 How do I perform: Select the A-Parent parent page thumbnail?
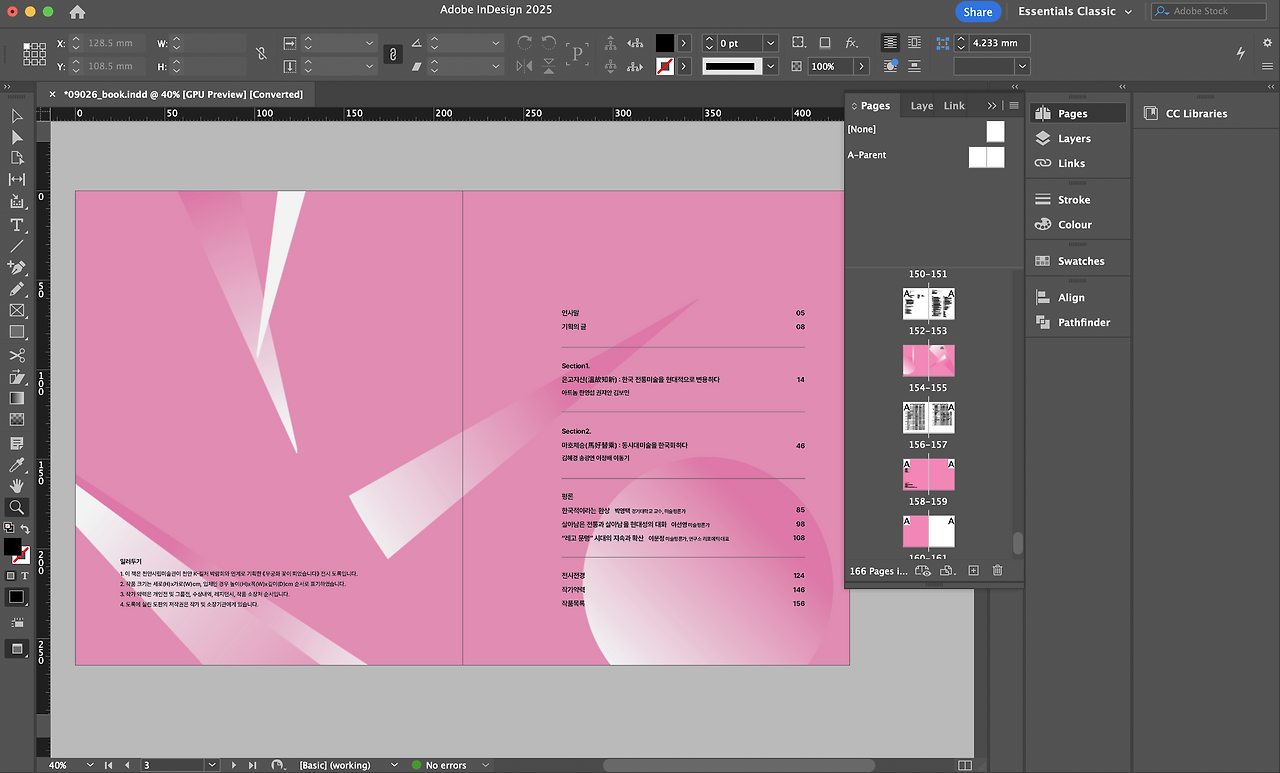click(986, 157)
